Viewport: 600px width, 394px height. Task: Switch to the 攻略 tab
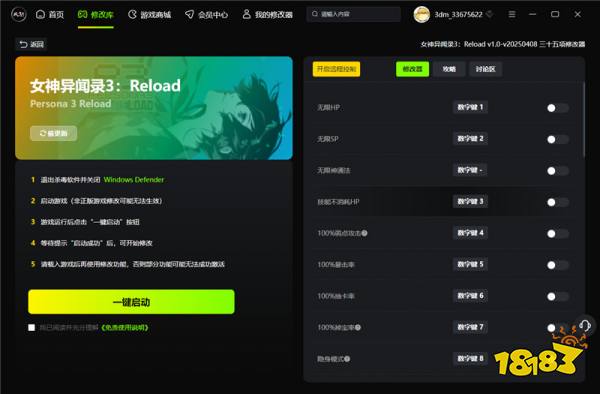[x=449, y=69]
